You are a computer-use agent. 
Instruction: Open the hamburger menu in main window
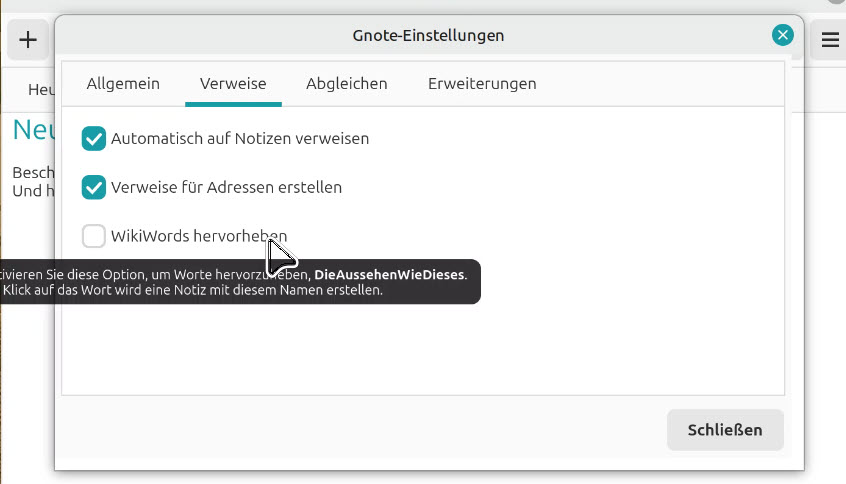(x=829, y=40)
